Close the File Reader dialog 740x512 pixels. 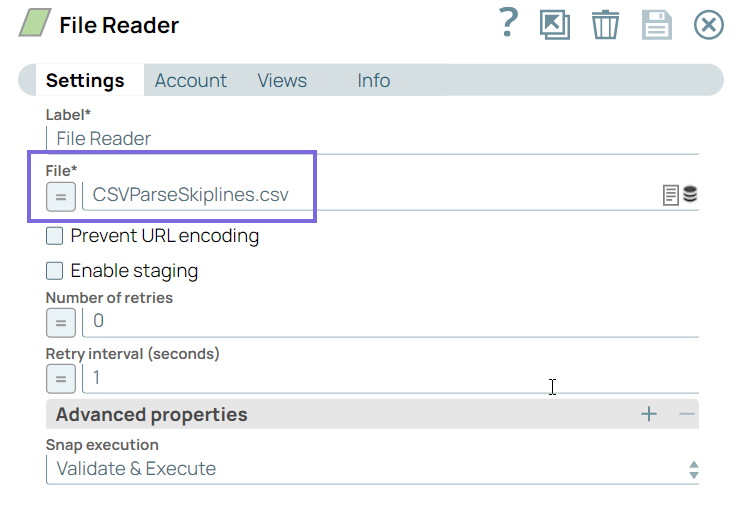(x=708, y=24)
